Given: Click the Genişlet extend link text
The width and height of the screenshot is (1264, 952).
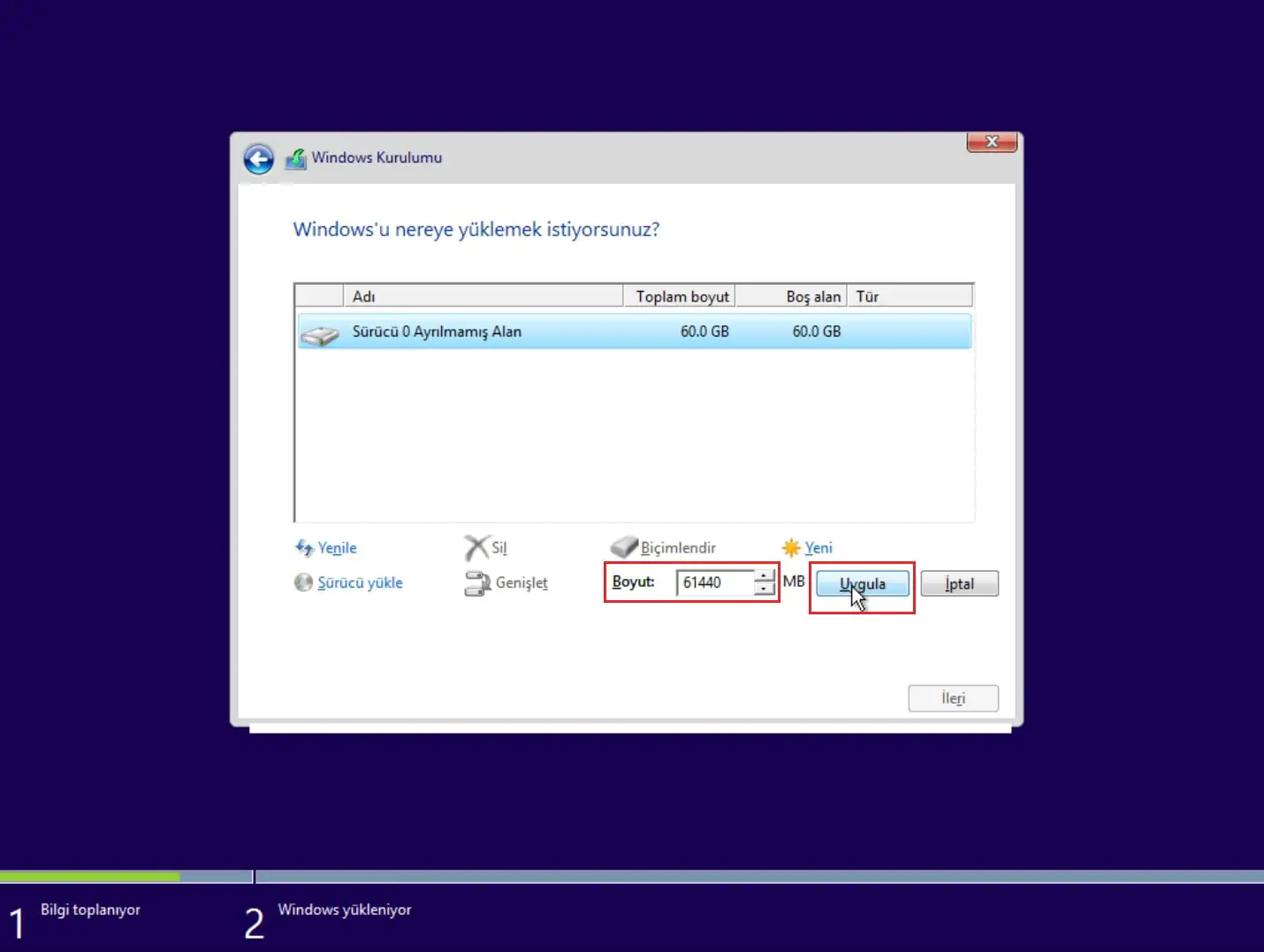Looking at the screenshot, I should tap(522, 583).
